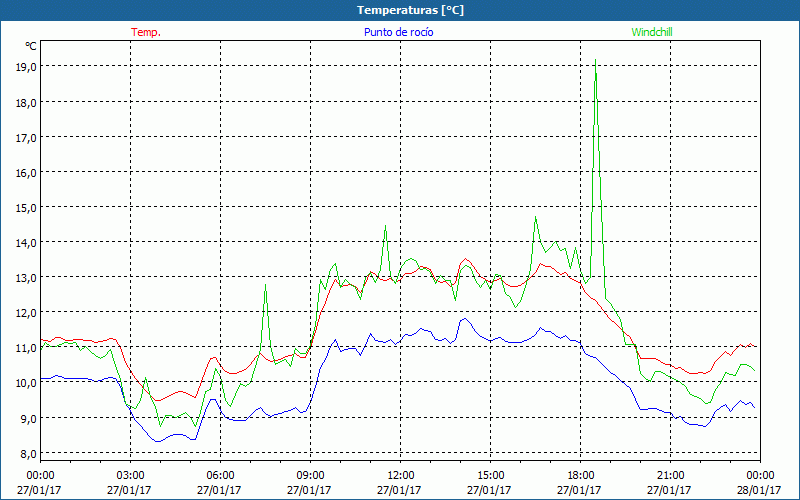This screenshot has height=500, width=800.
Task: Click the 12:00 time axis label
Action: (x=401, y=476)
